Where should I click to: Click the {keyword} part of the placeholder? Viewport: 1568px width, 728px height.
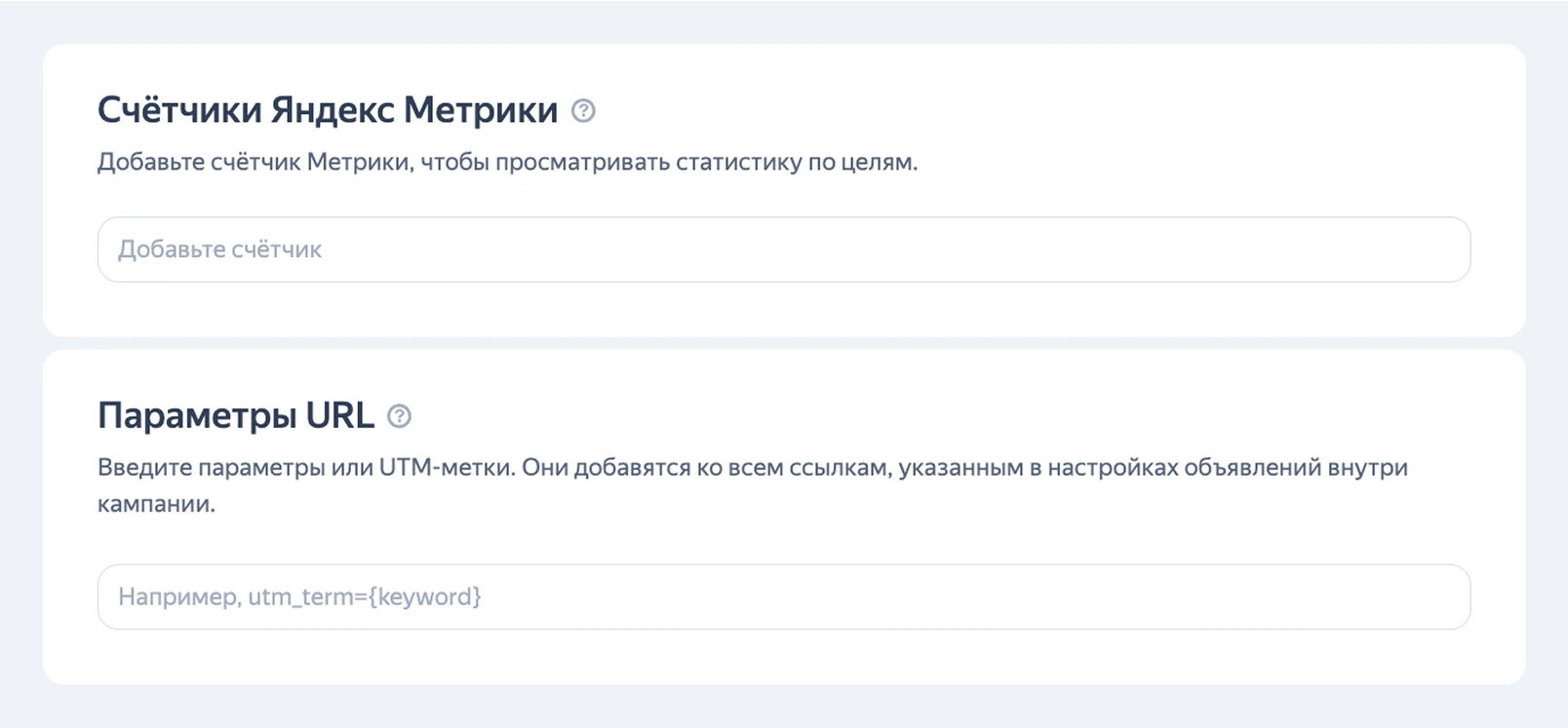[424, 596]
